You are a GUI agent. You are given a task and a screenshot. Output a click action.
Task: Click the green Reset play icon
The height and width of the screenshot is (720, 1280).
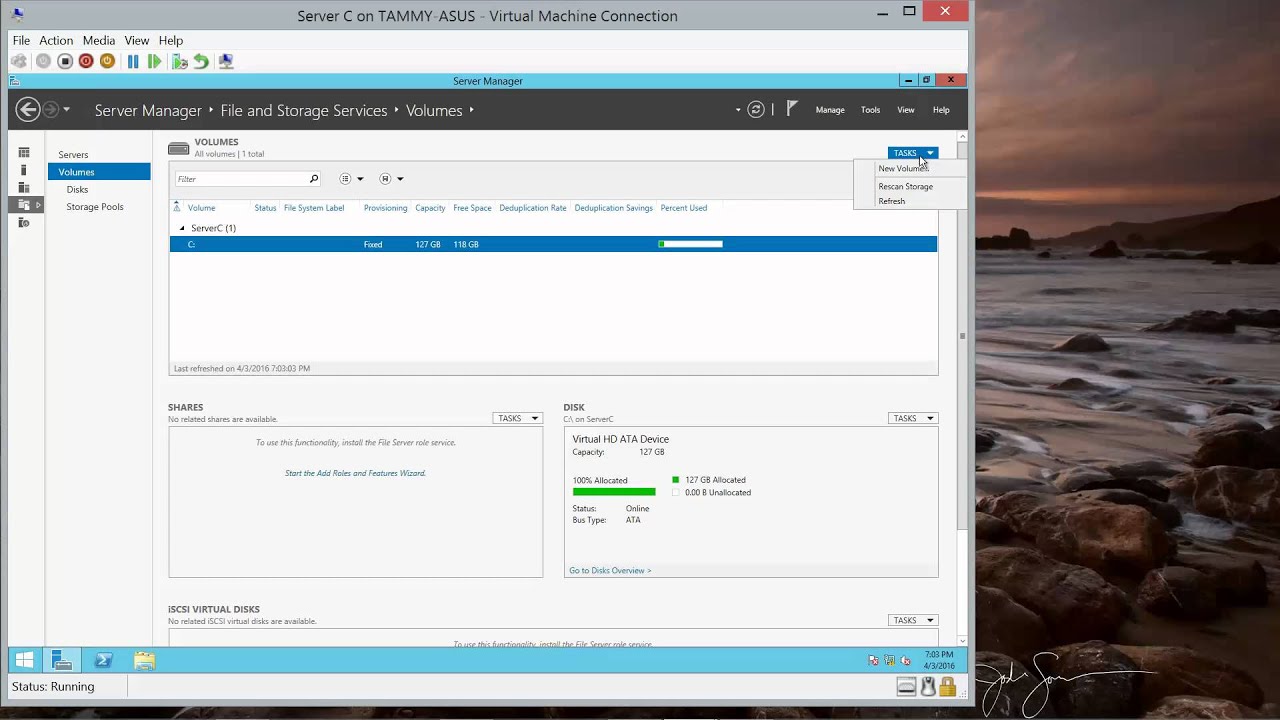(154, 61)
